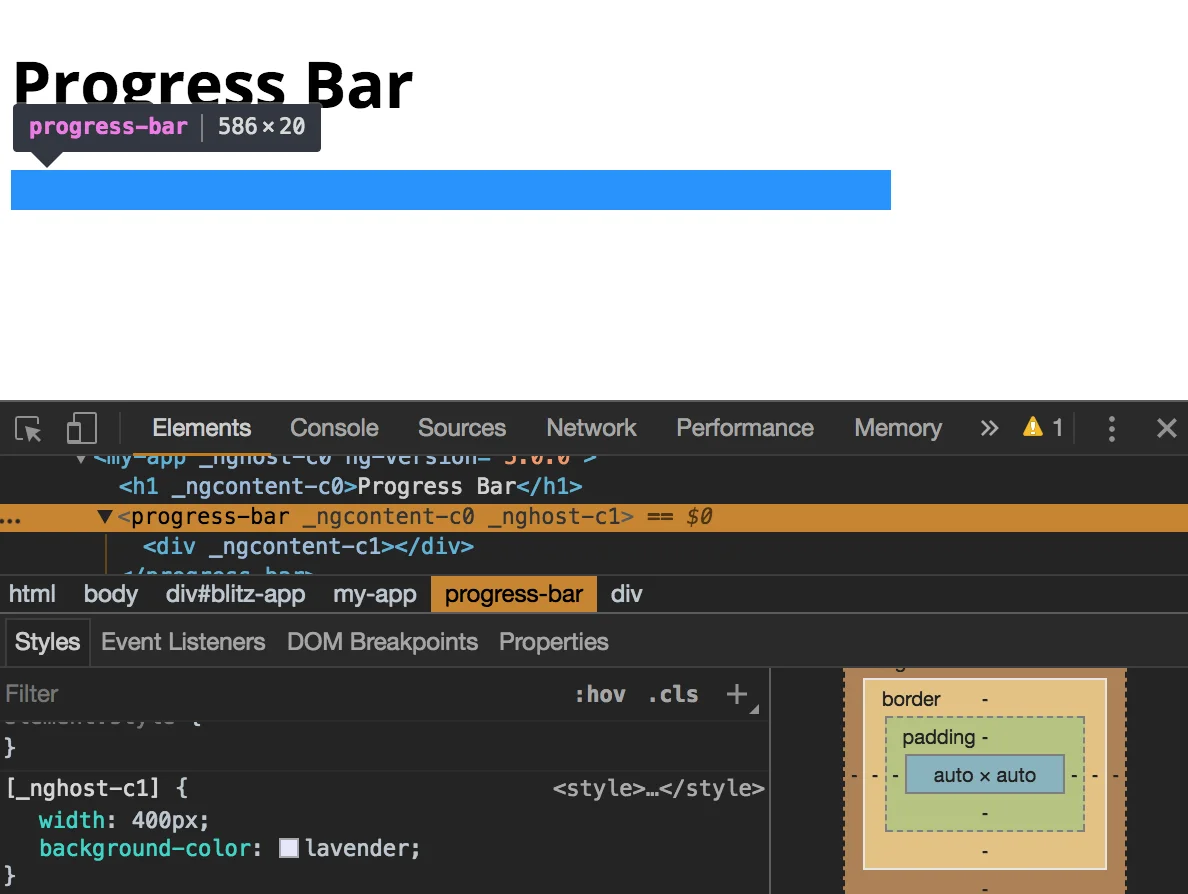Viewport: 1188px width, 894px height.
Task: Open the element state panel via :hov
Action: [601, 694]
